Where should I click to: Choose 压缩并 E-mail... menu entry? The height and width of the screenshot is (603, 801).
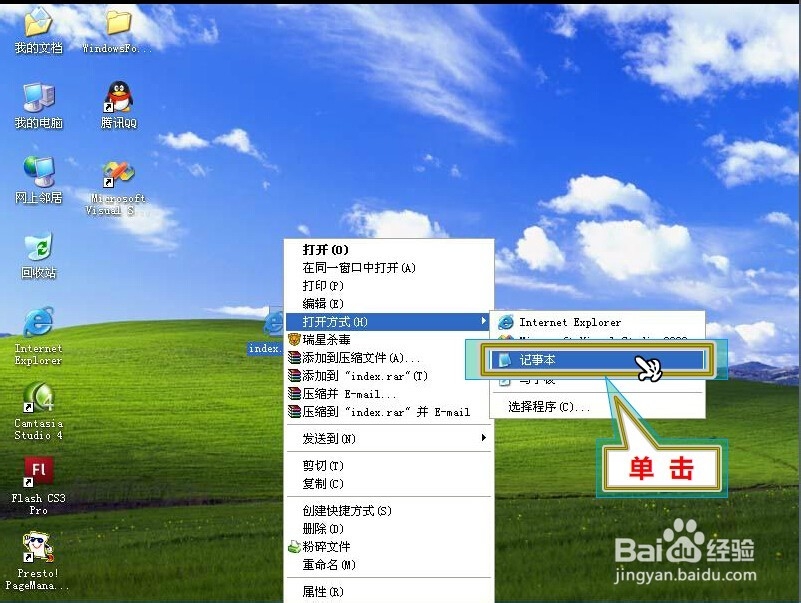point(389,394)
